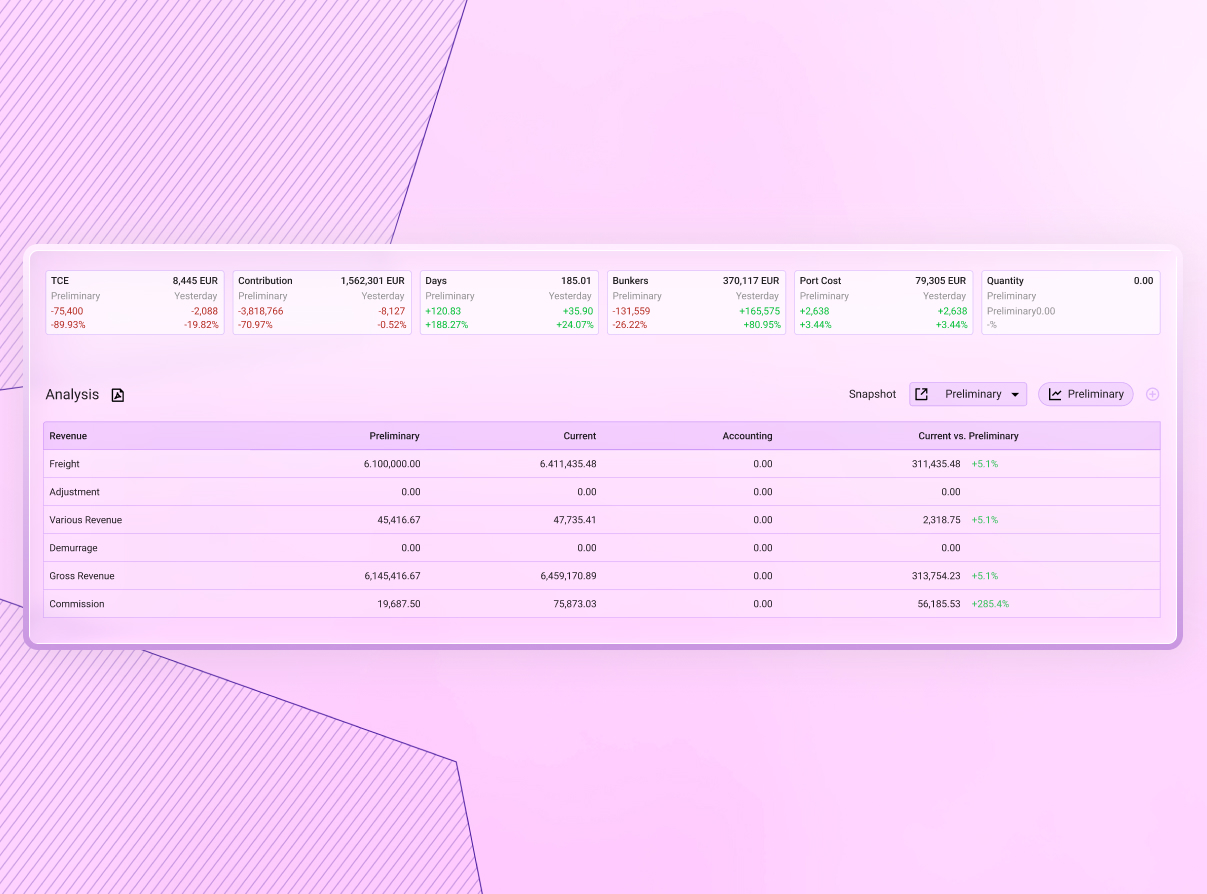Click the -75,400 TCE preliminary change
This screenshot has width=1207, height=894.
[x=67, y=311]
